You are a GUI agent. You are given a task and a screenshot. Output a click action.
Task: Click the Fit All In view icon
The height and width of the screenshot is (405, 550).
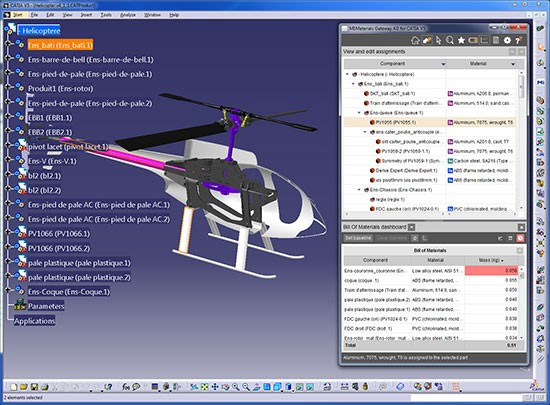pyautogui.click(x=204, y=387)
